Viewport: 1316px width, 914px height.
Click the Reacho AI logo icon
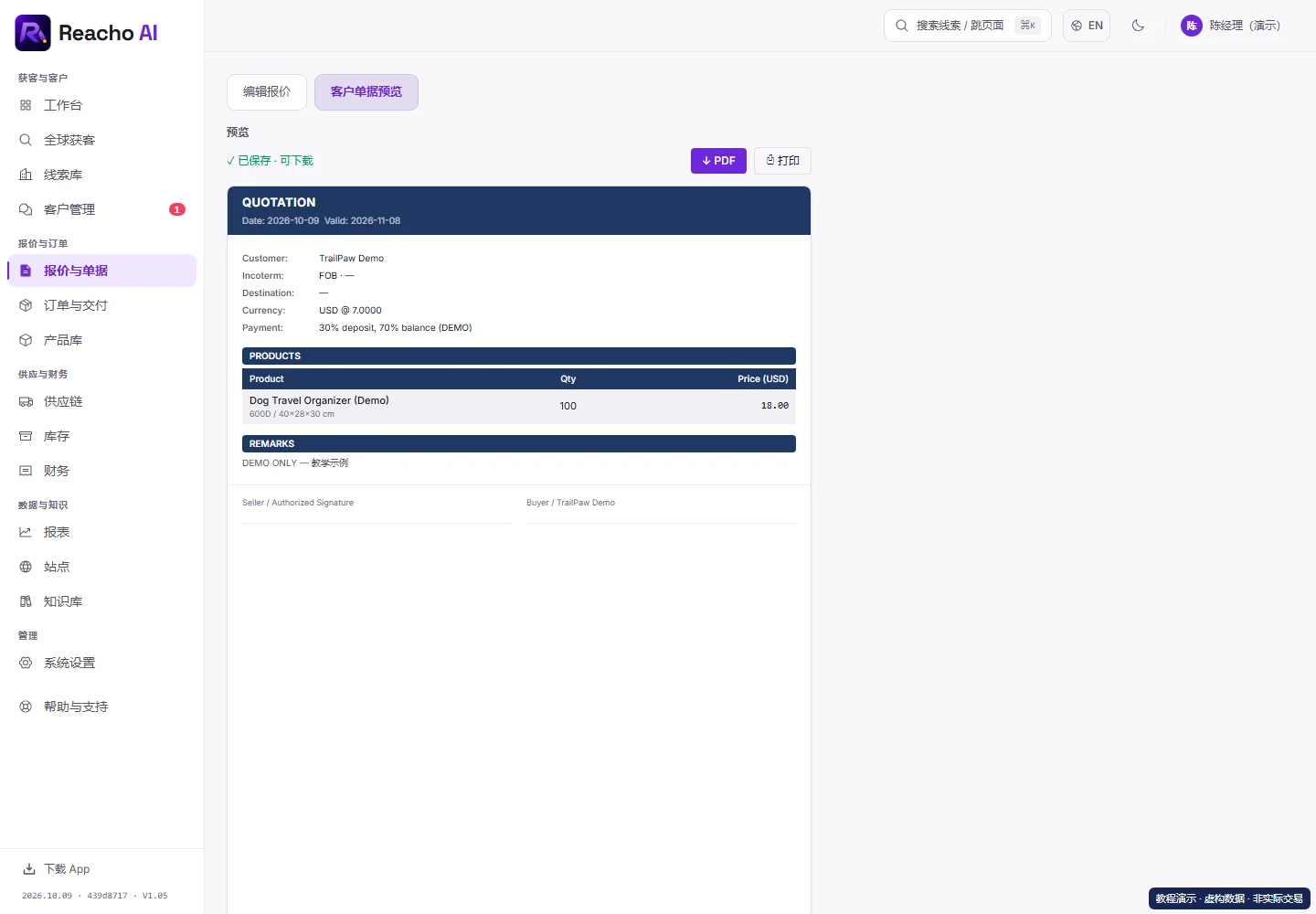coord(33,33)
